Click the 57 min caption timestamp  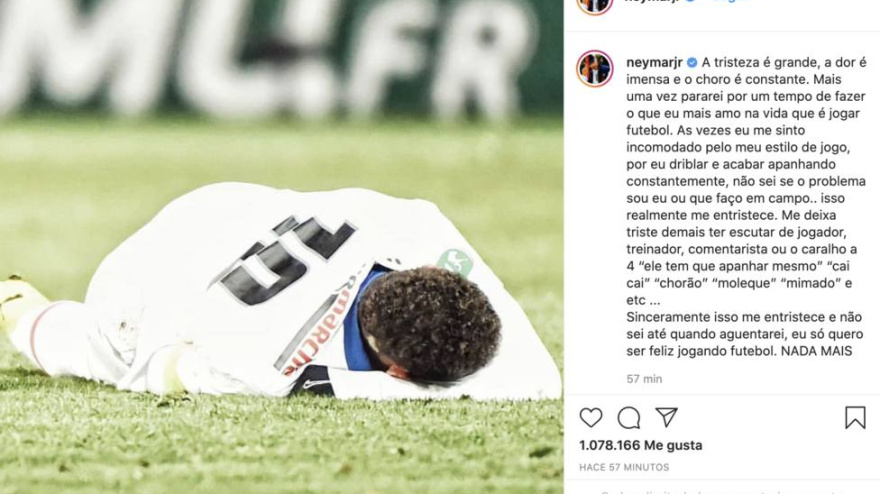(644, 379)
